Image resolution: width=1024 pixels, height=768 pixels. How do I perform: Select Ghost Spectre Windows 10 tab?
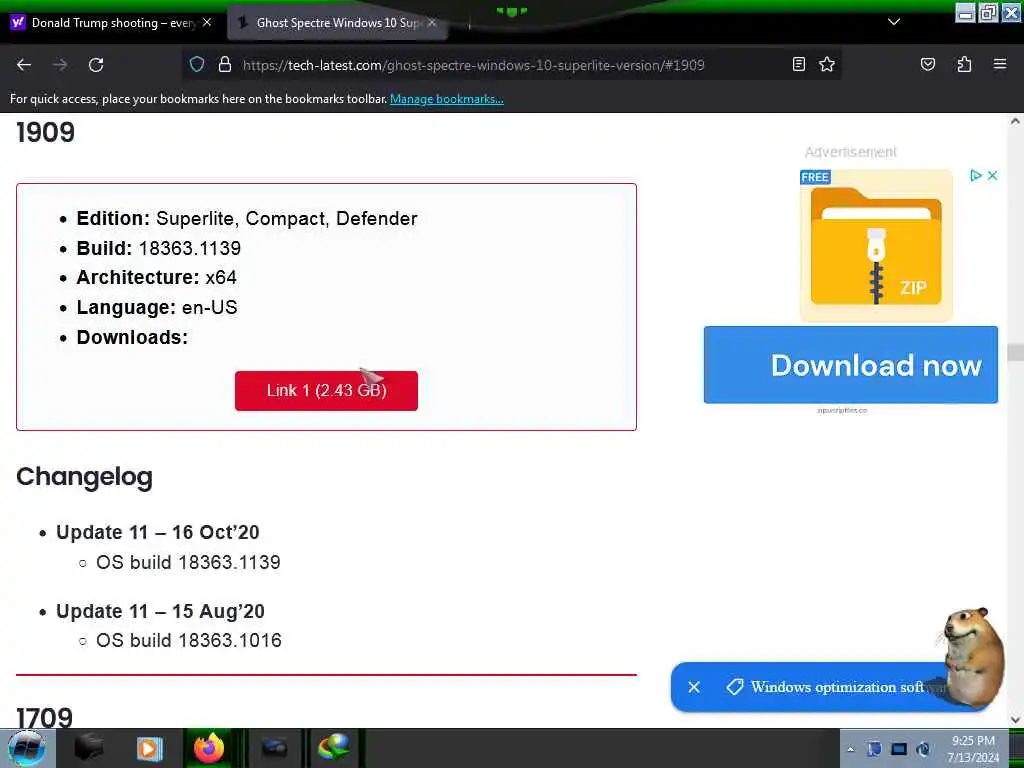coord(337,23)
